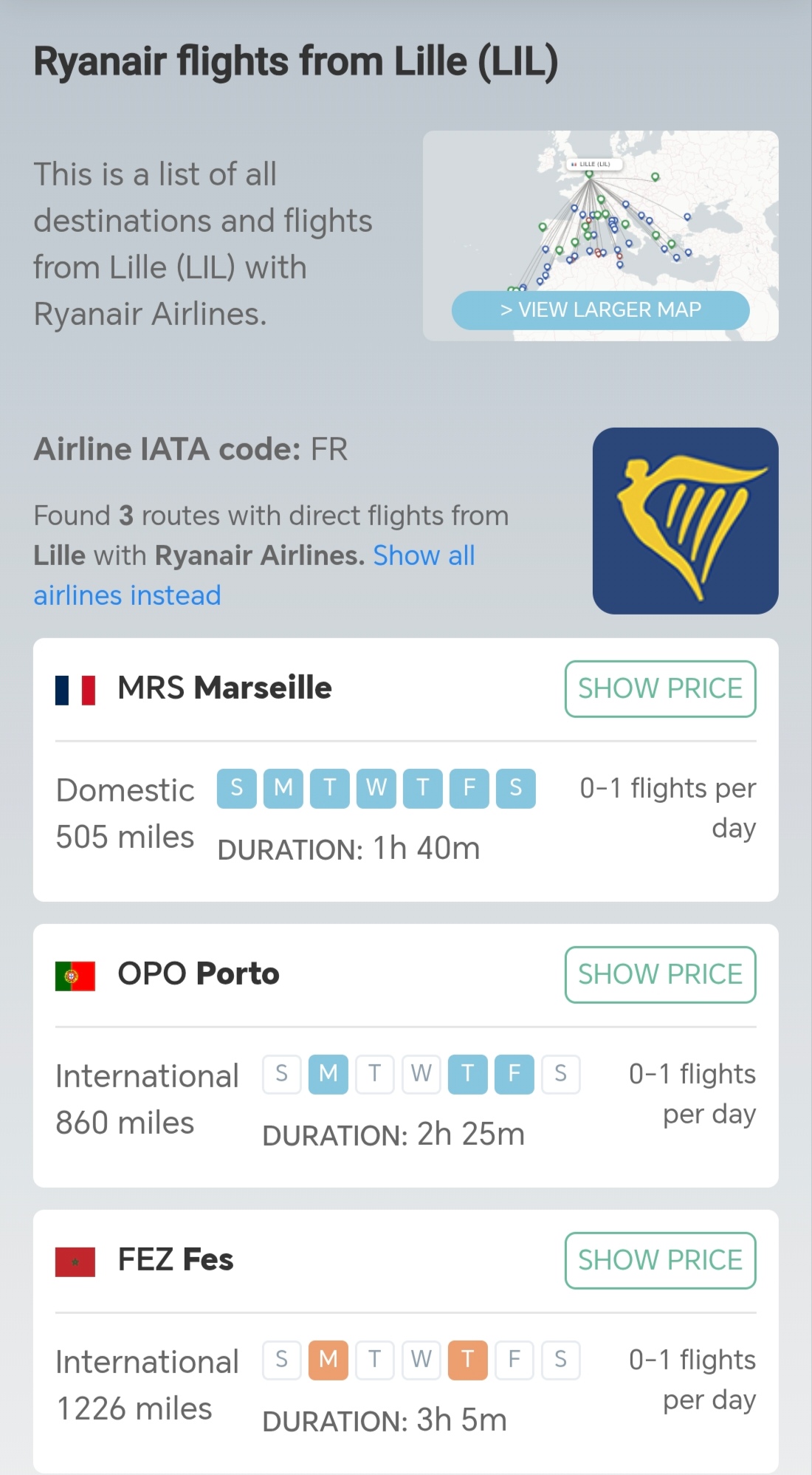
Task: Click the orange Thursday badge for Fes
Action: point(468,1360)
